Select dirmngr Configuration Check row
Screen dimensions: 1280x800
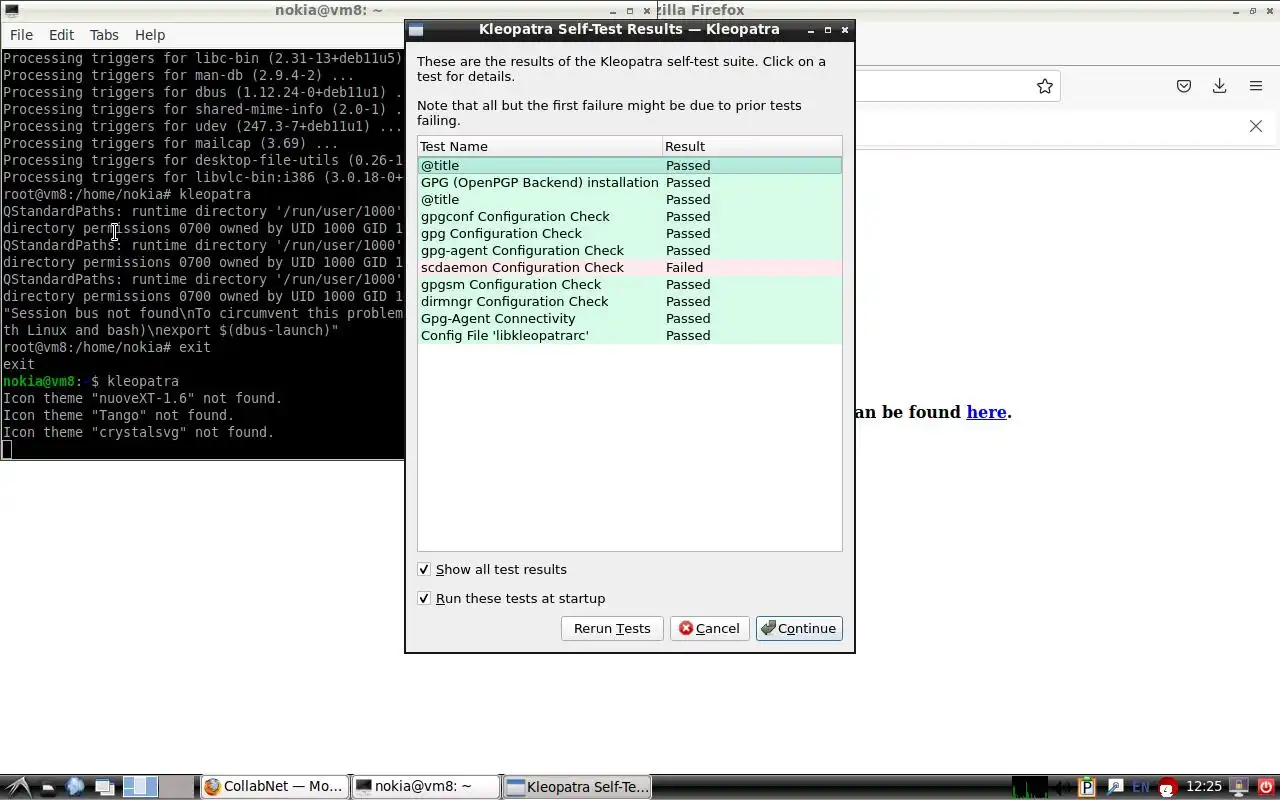[630, 301]
